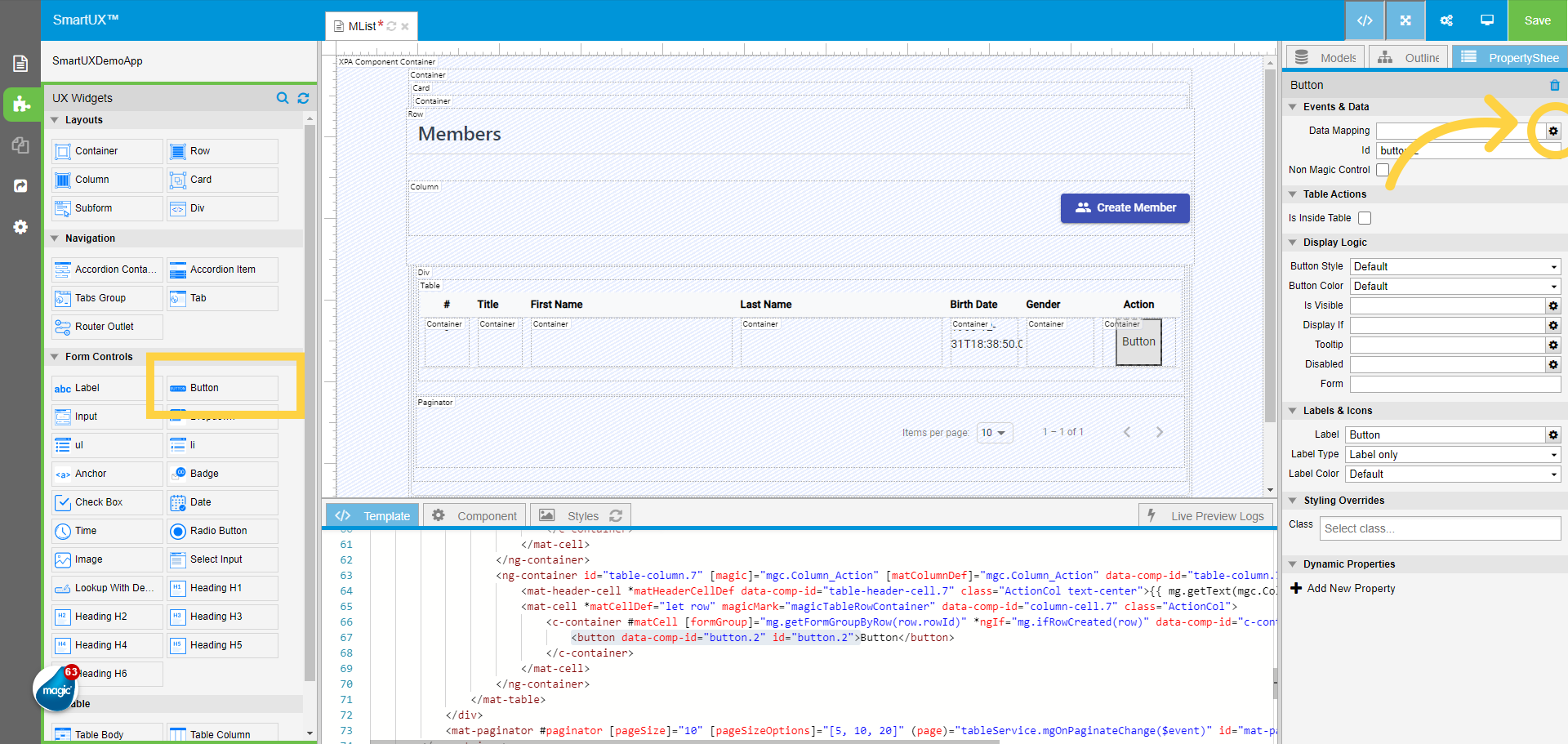Click the fullscreen expand icon in top toolbar

pyautogui.click(x=1405, y=20)
